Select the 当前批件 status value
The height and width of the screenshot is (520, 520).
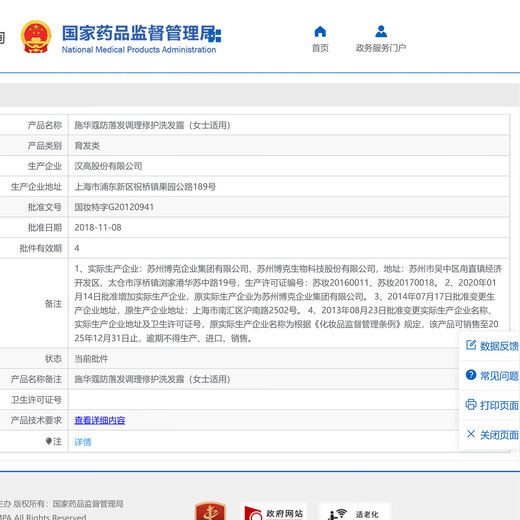tap(91, 359)
